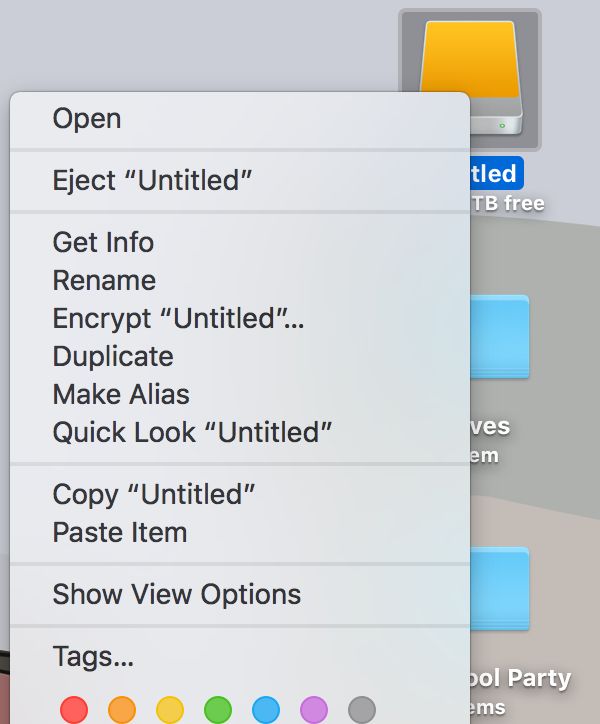
Task: Select Quick Look "Untitled"
Action: pyautogui.click(x=240, y=432)
